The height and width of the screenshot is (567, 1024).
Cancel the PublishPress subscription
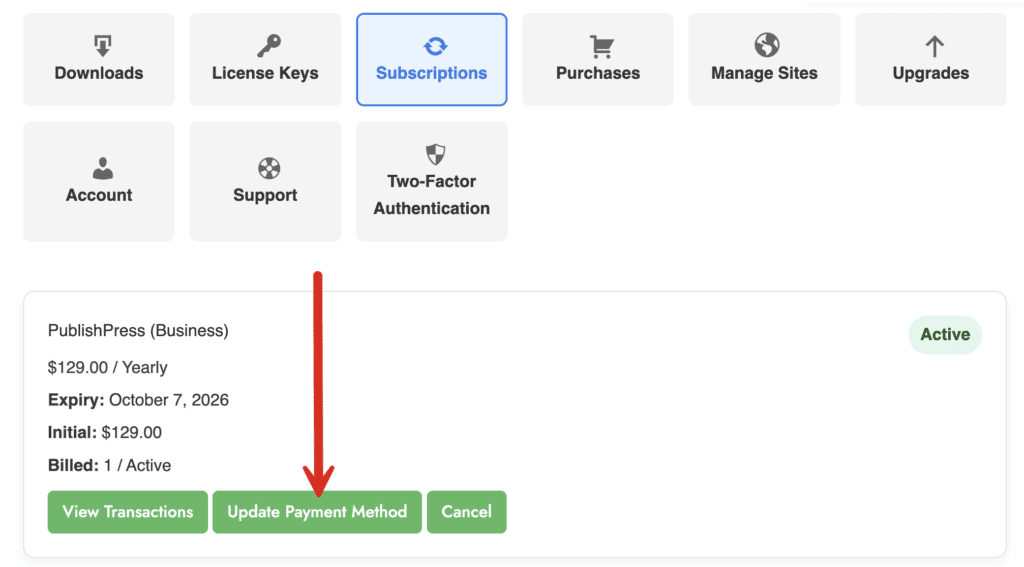467,512
